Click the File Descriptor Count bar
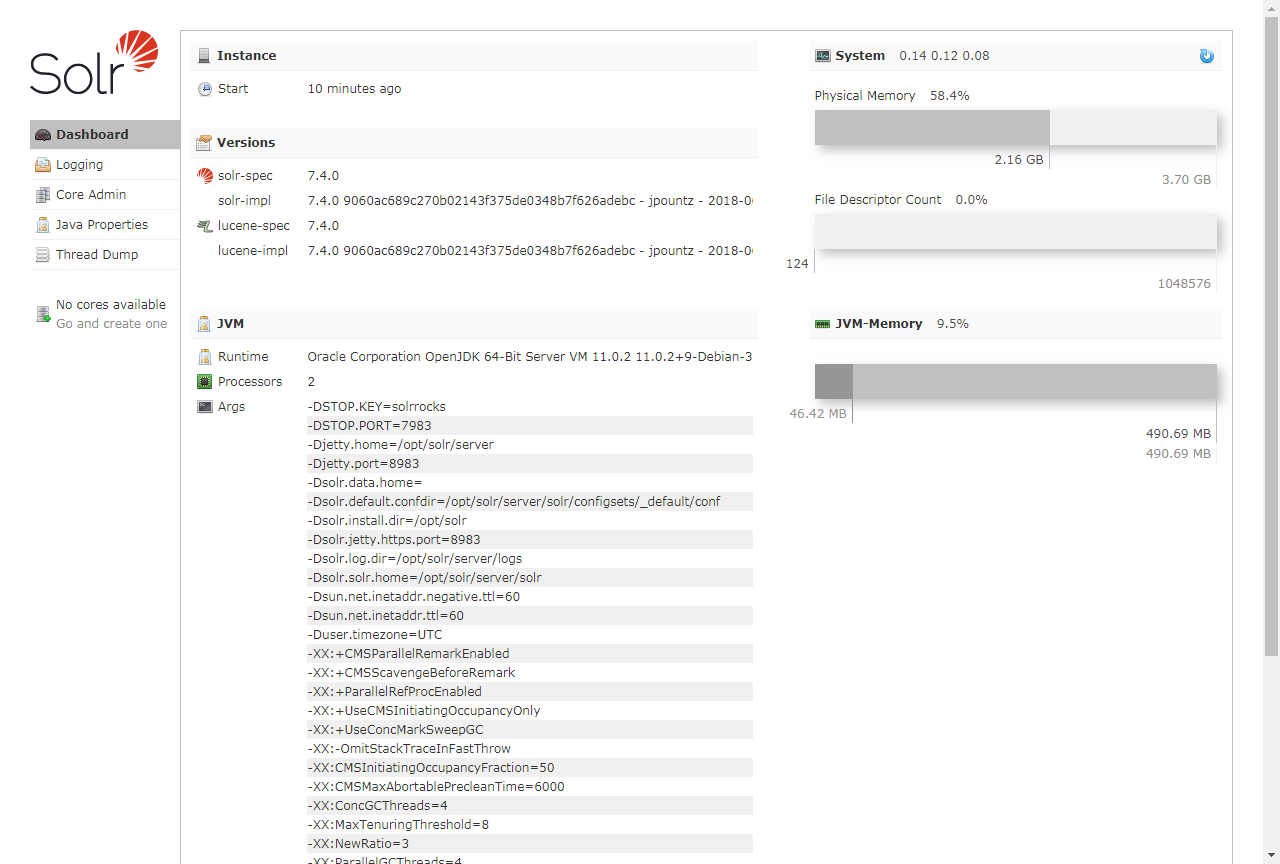This screenshot has height=864, width=1280. [1015, 231]
